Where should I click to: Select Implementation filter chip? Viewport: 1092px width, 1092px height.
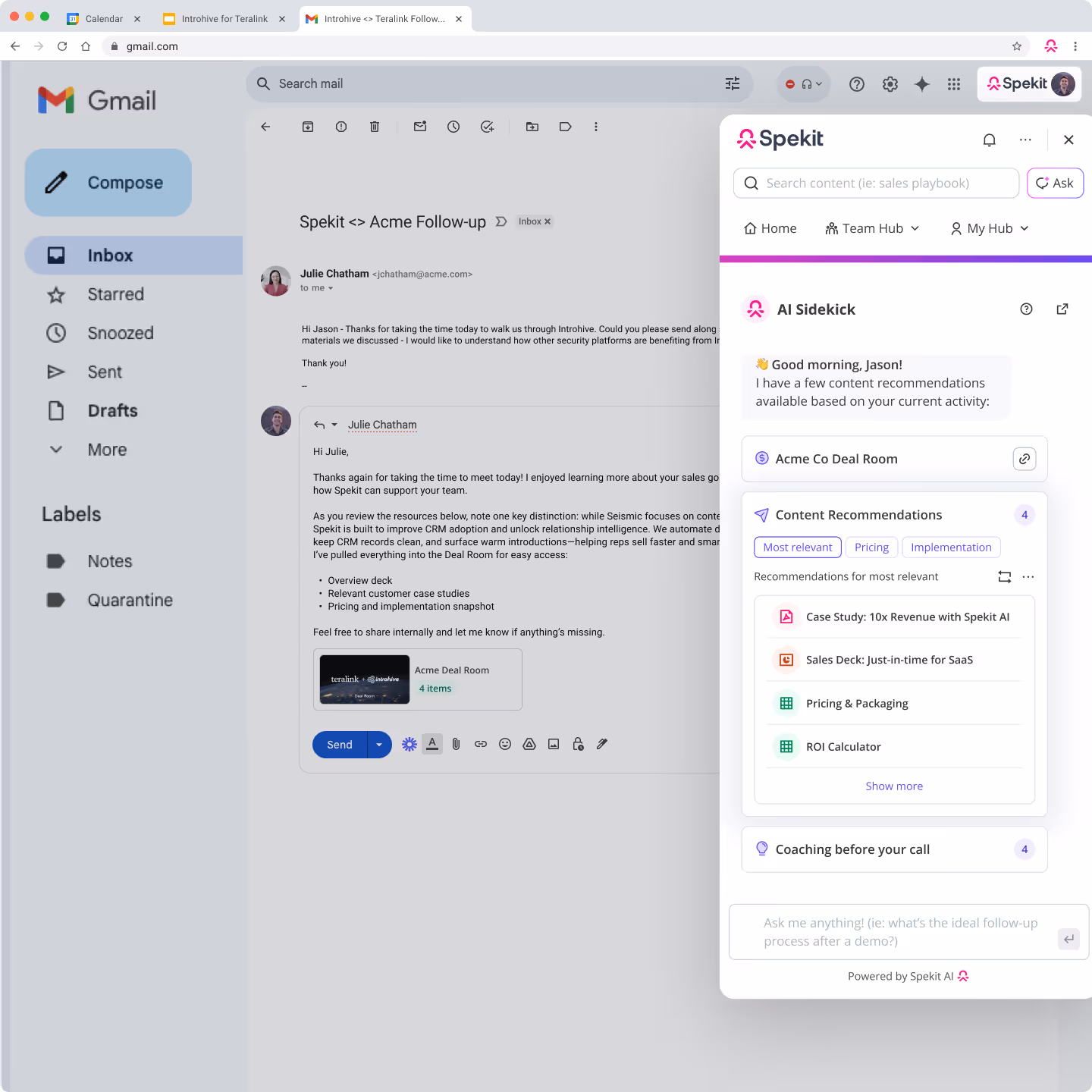click(951, 548)
